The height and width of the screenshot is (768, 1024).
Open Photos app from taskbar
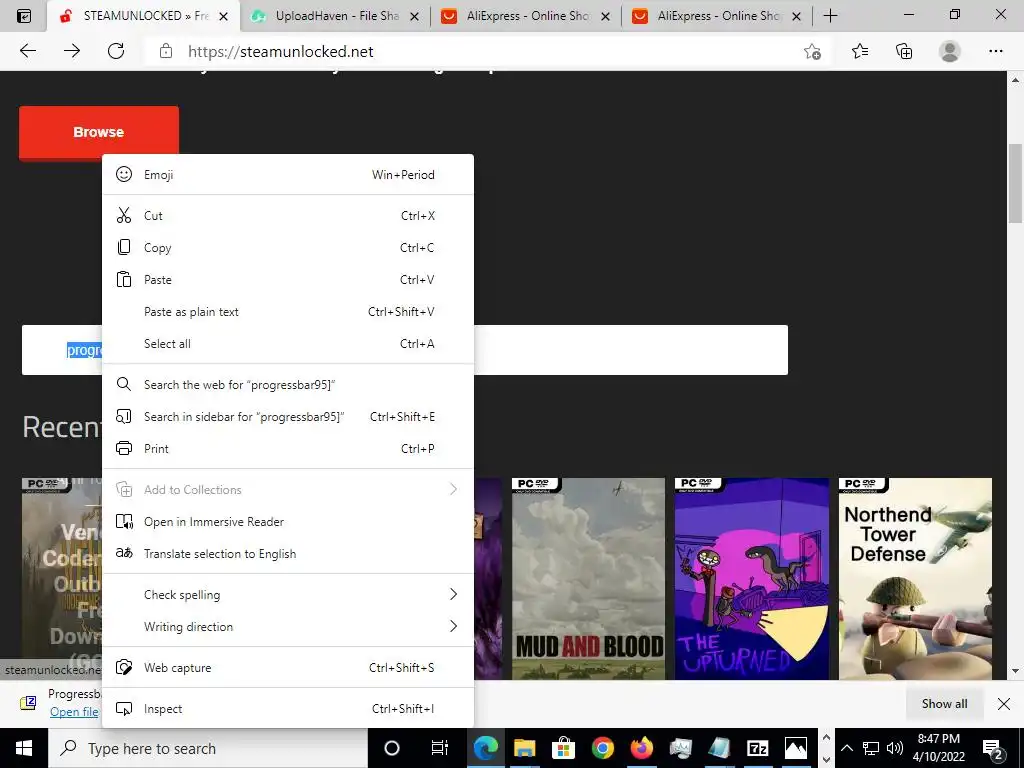click(796, 748)
